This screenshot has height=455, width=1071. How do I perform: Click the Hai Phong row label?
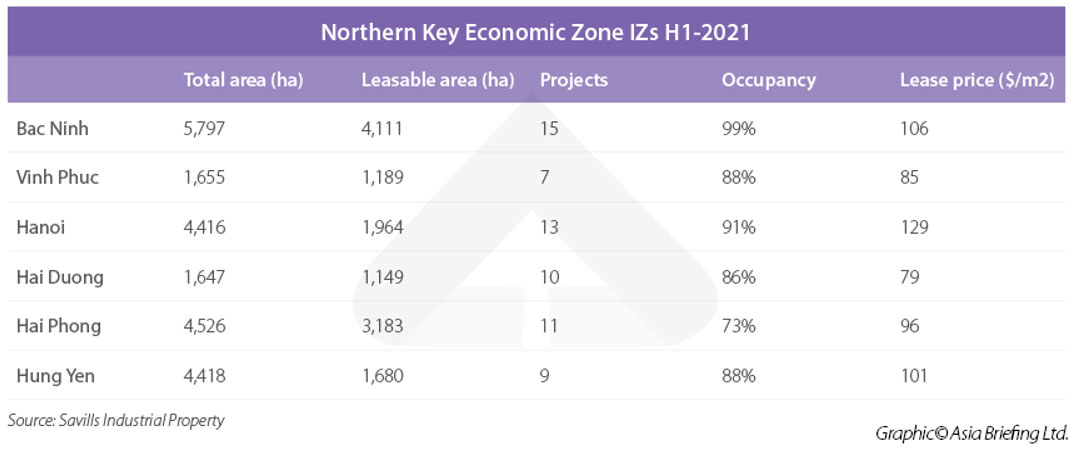[58, 326]
